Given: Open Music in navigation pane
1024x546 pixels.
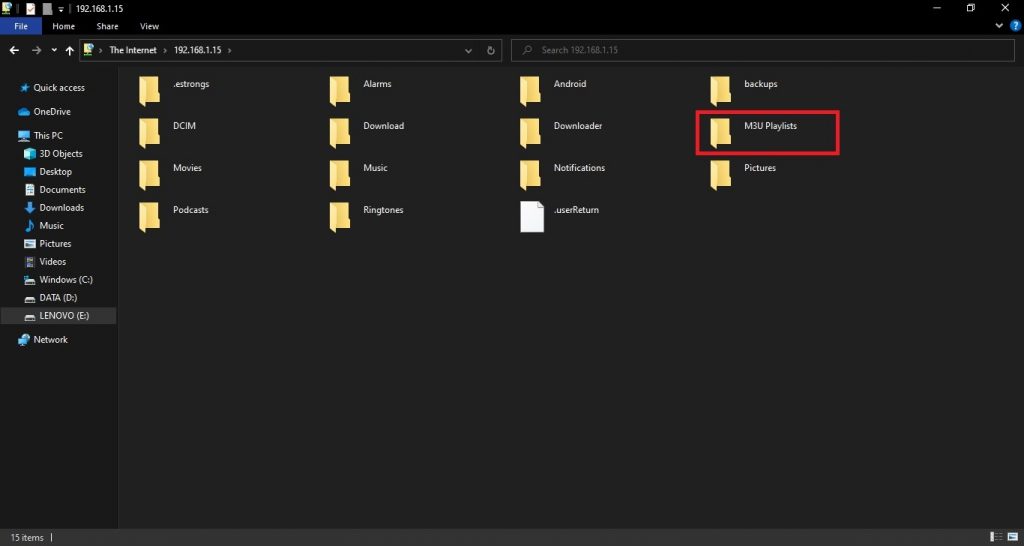Looking at the screenshot, I should point(52,225).
